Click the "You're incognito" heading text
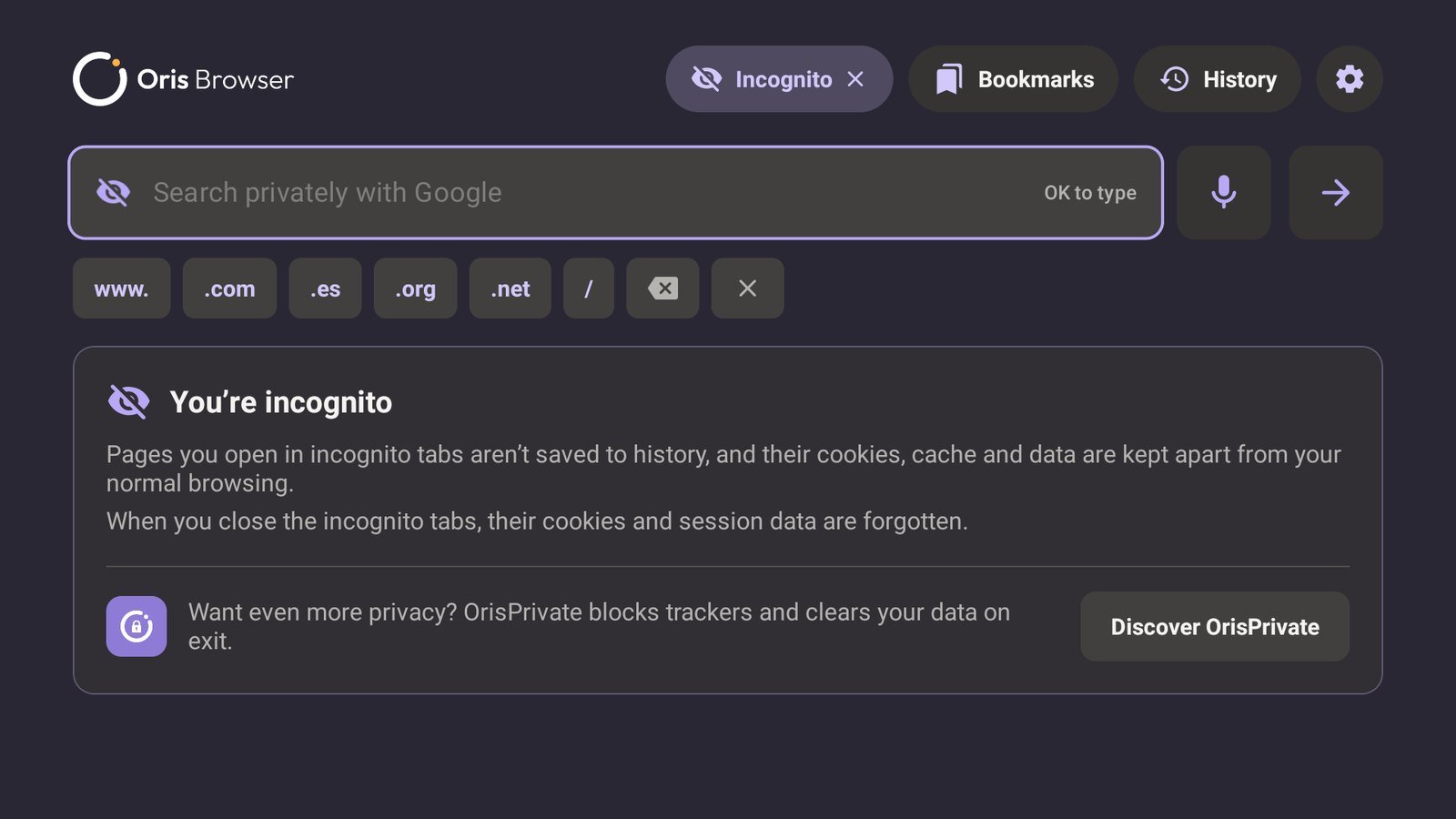The height and width of the screenshot is (819, 1456). (x=281, y=402)
